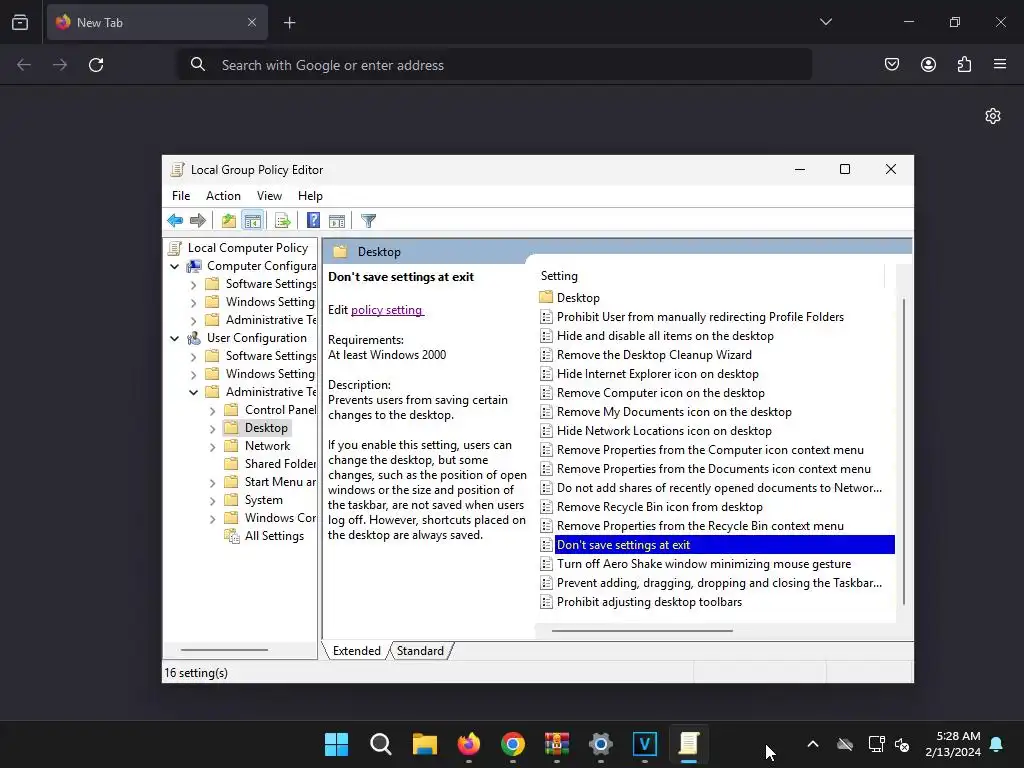Select Local Computer Policy root node
The width and height of the screenshot is (1024, 768).
point(248,248)
